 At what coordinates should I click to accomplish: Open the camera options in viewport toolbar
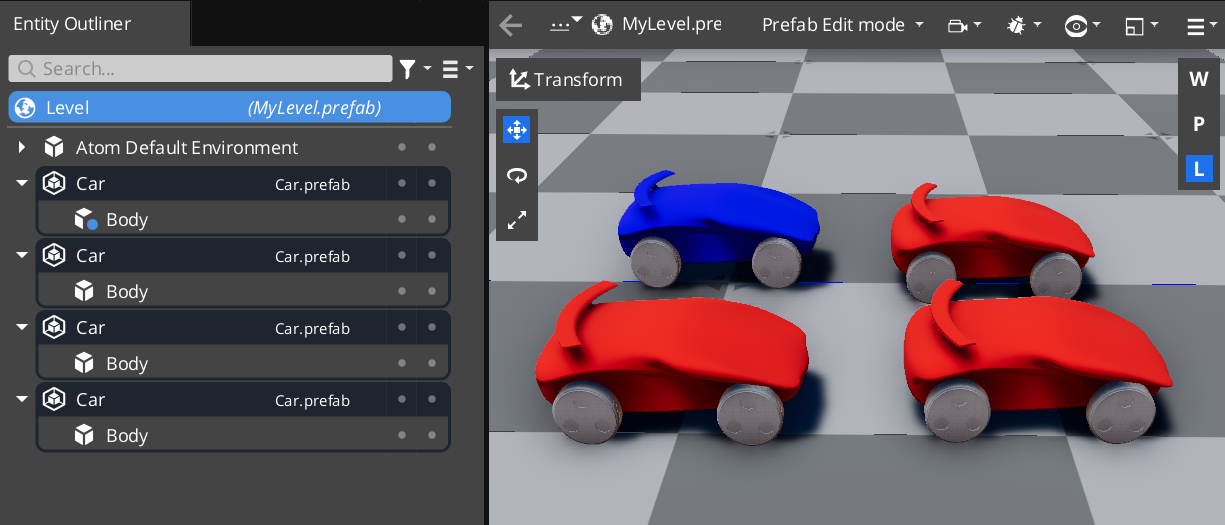point(964,25)
